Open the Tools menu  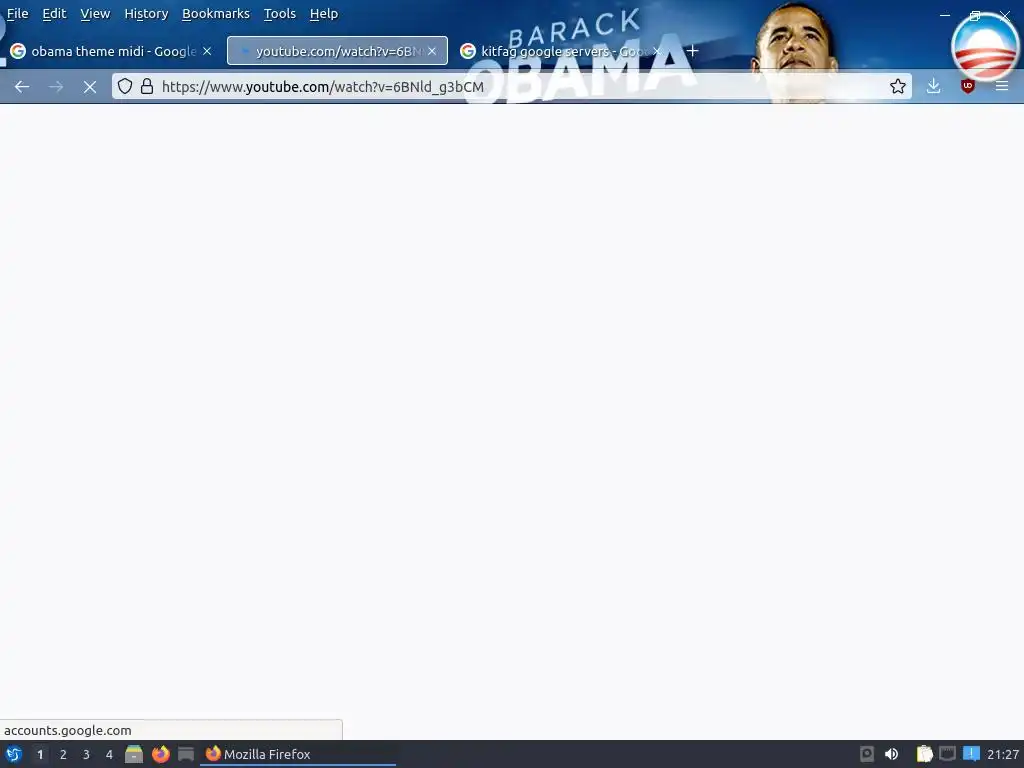[280, 14]
